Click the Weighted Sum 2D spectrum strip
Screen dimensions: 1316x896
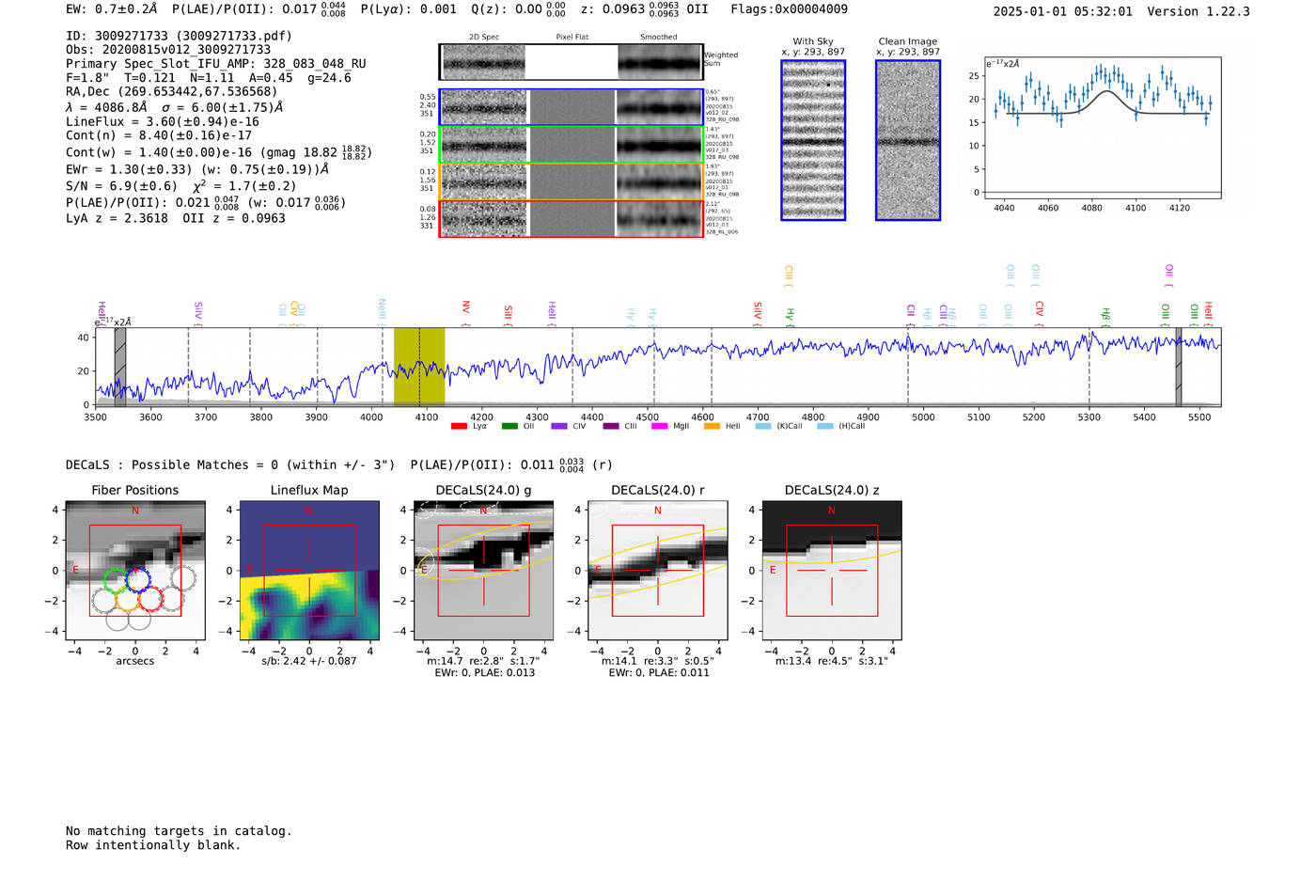tap(572, 62)
